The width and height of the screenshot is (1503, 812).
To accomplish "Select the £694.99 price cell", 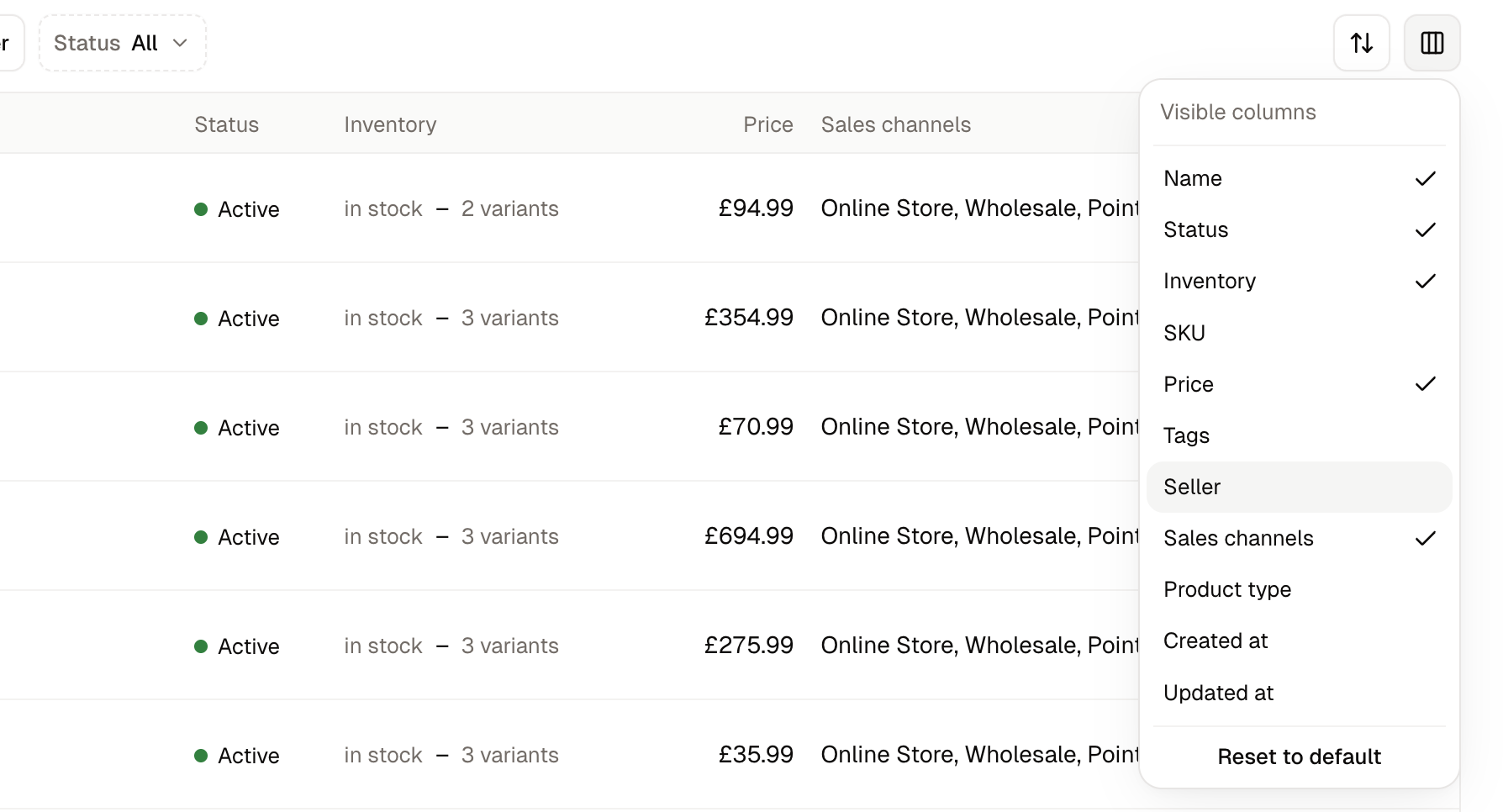I will pos(749,535).
